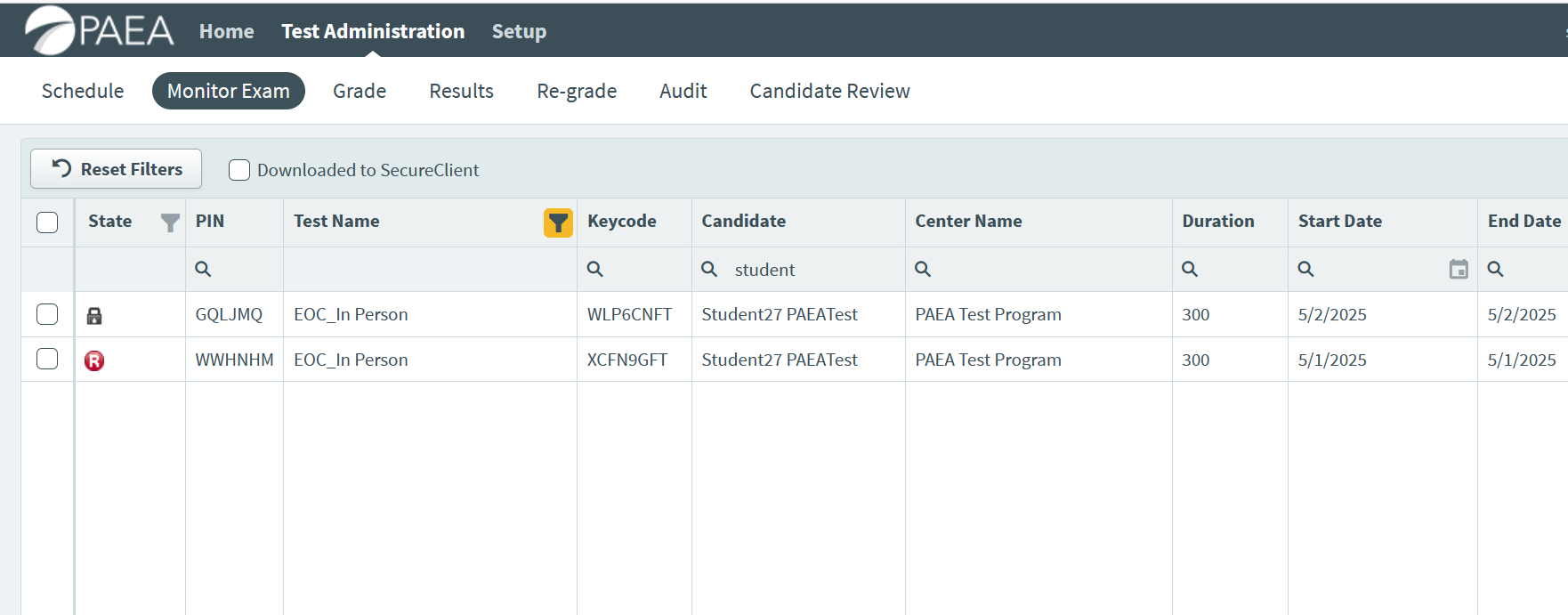Screen dimensions: 1568x615
Task: Click the PAEA logo
Action: [100, 30]
